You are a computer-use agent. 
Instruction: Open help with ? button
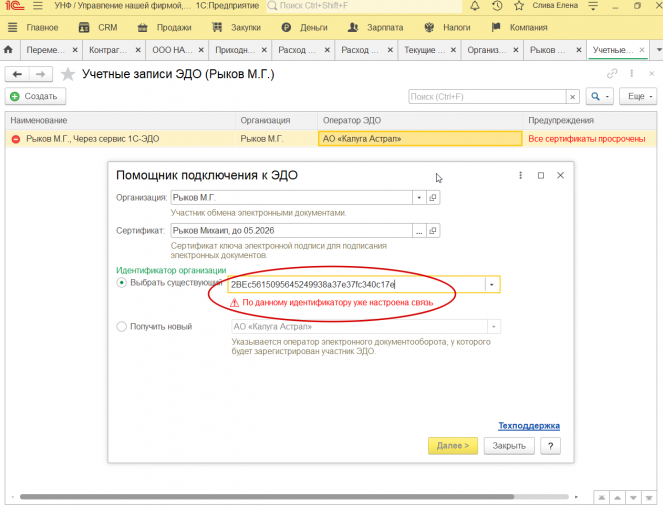(551, 446)
